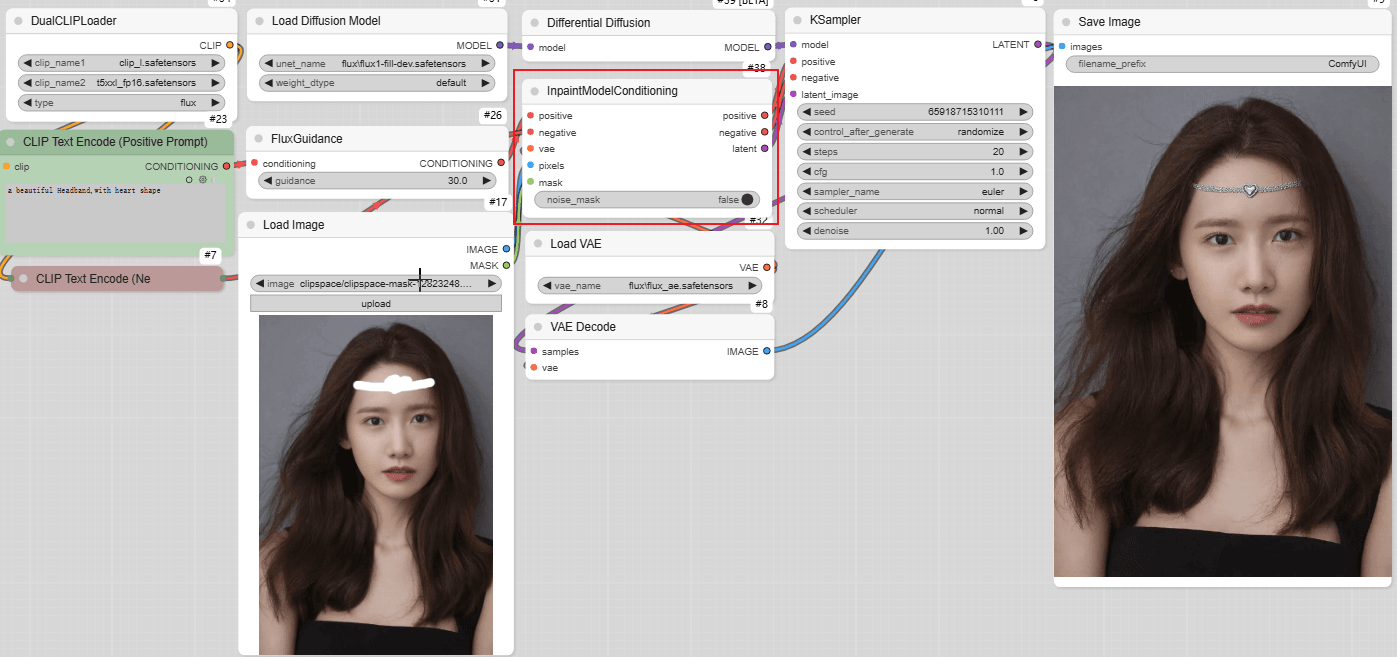Screen dimensions: 1397x657
Task: Decrease steps using the left arrow
Action: (x=806, y=152)
